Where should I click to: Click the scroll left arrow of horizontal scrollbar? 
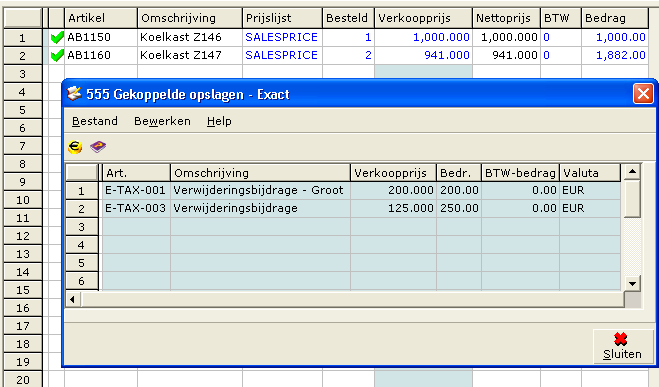pos(73,300)
